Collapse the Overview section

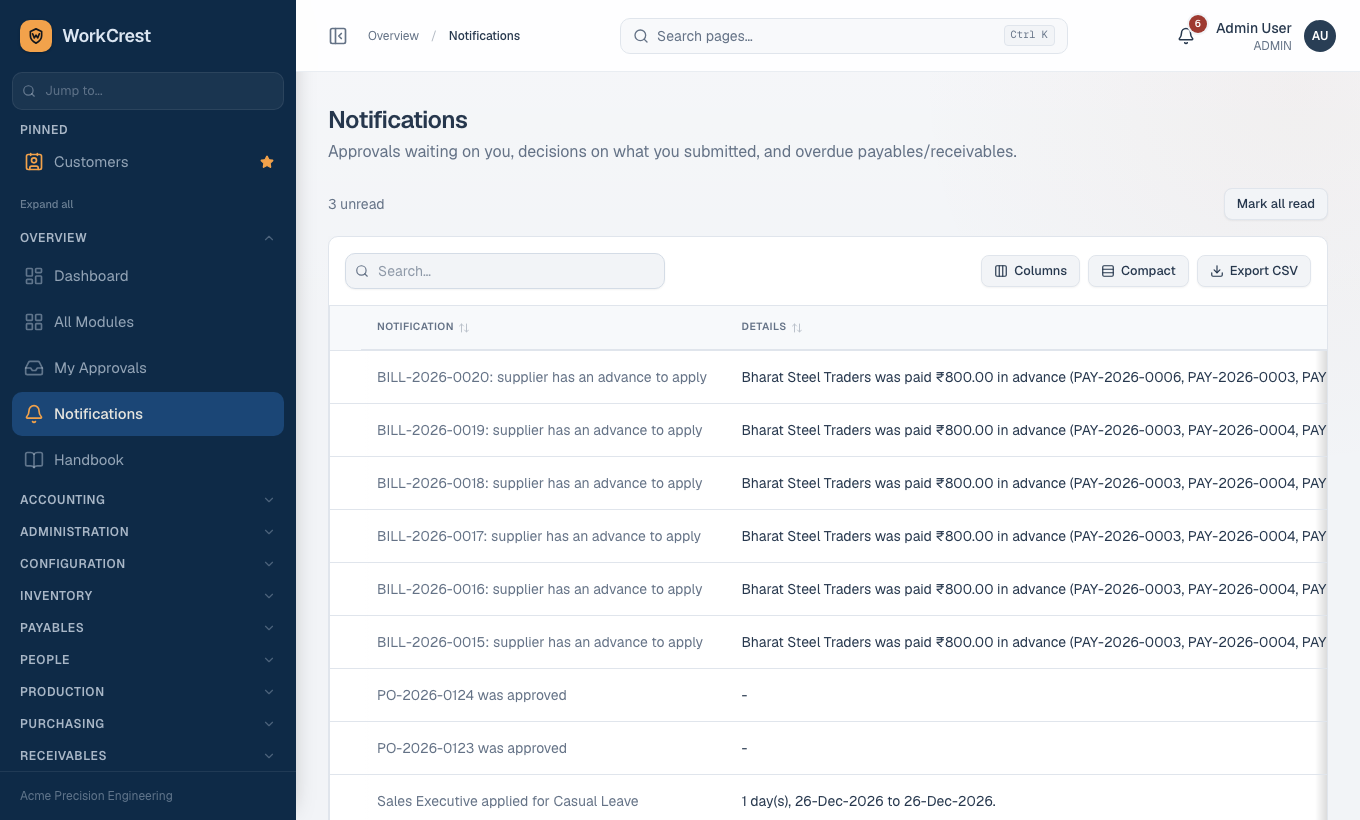(148, 238)
